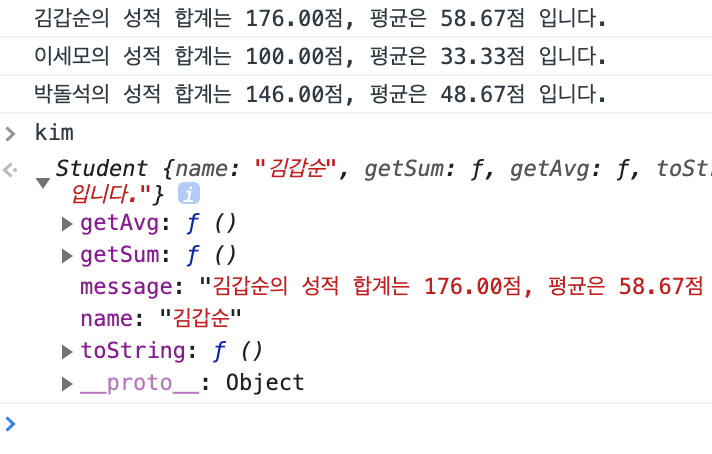Select the message property key
The image size is (712, 454).
126,287
